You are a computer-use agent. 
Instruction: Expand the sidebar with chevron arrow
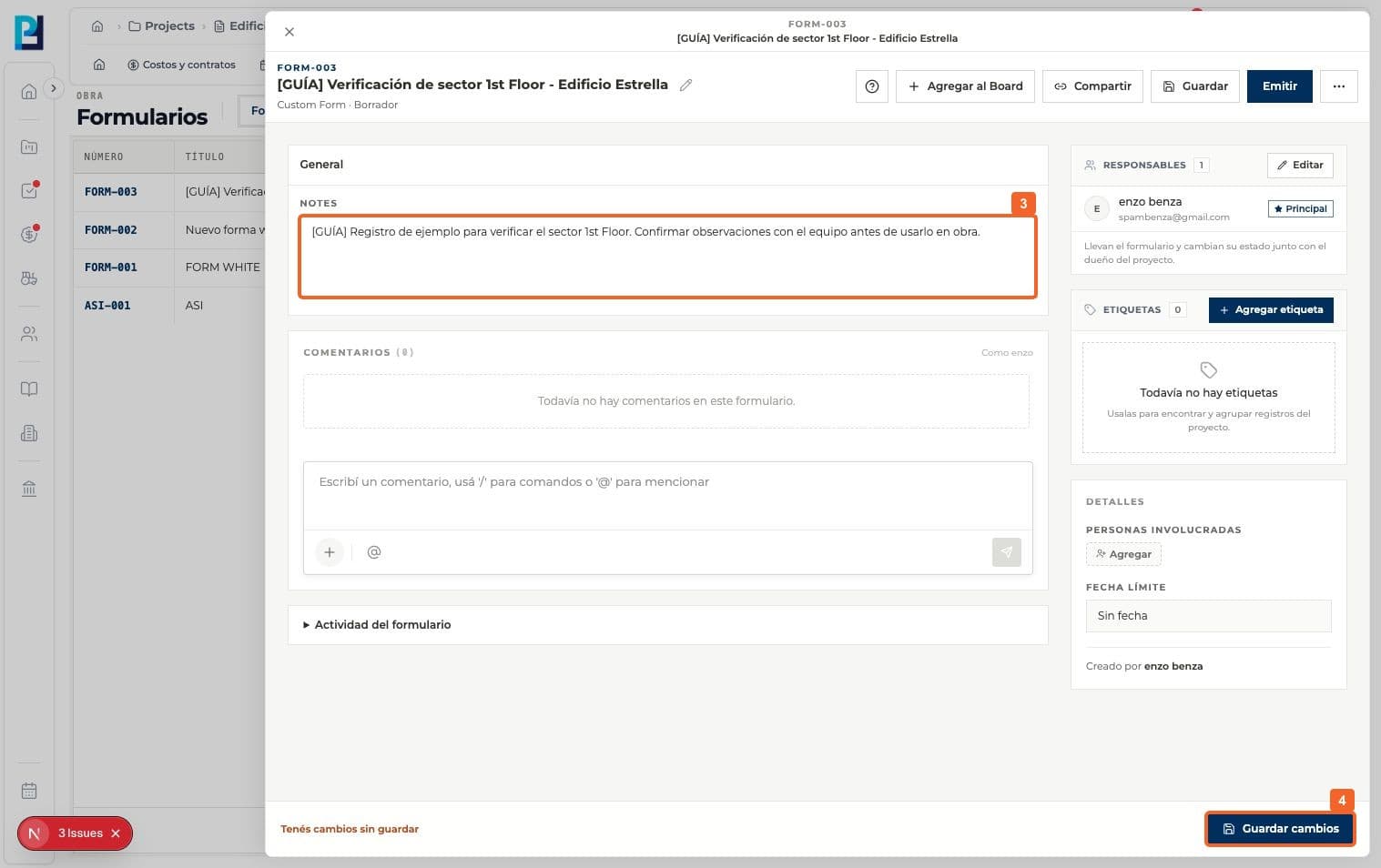[54, 88]
